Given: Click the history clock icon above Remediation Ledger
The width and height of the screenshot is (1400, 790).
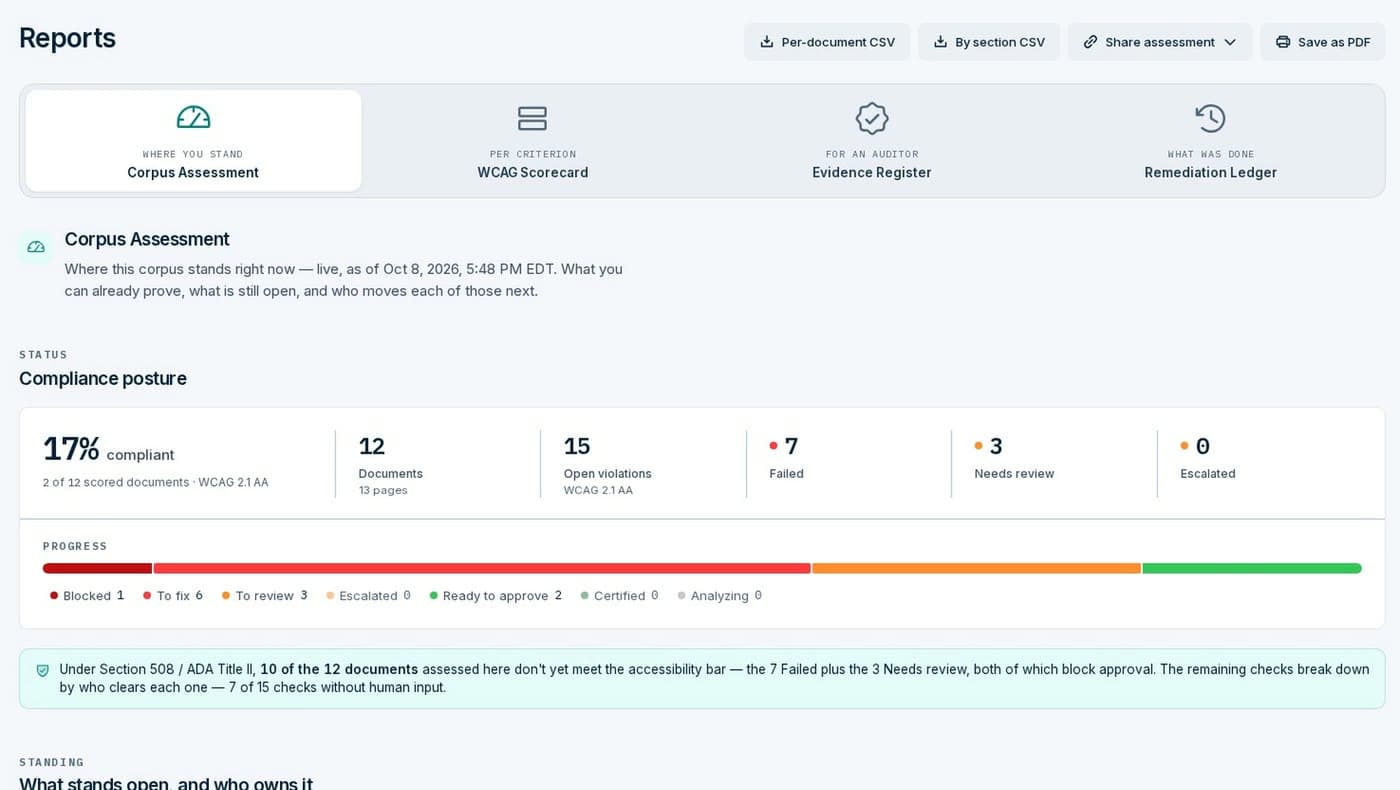Looking at the screenshot, I should click(1210, 118).
